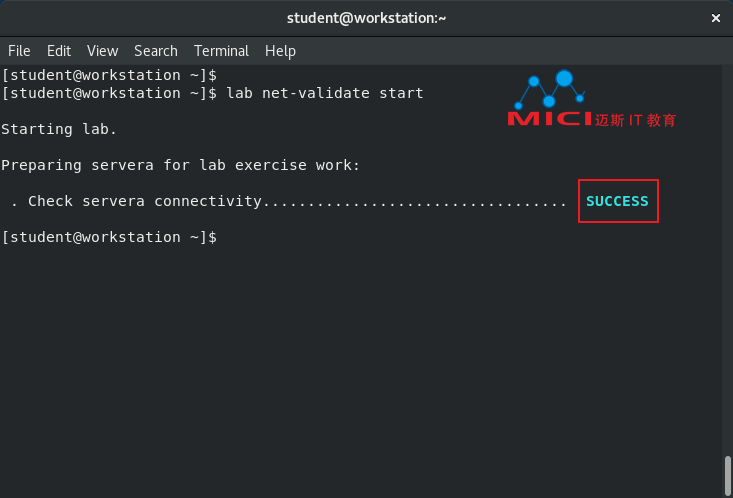Click the vertical scrollbar thumb
This screenshot has width=733, height=498.
coord(727,476)
